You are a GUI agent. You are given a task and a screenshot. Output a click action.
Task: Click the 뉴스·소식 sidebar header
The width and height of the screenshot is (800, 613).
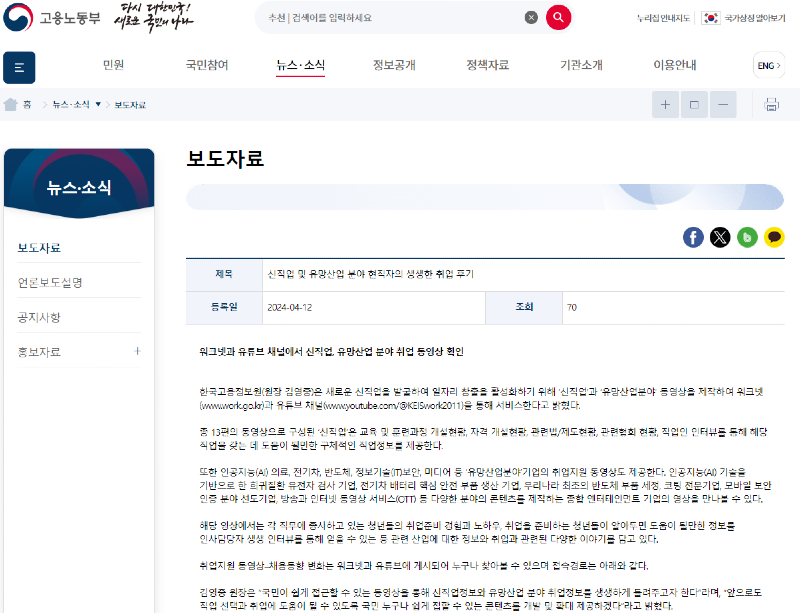click(79, 187)
